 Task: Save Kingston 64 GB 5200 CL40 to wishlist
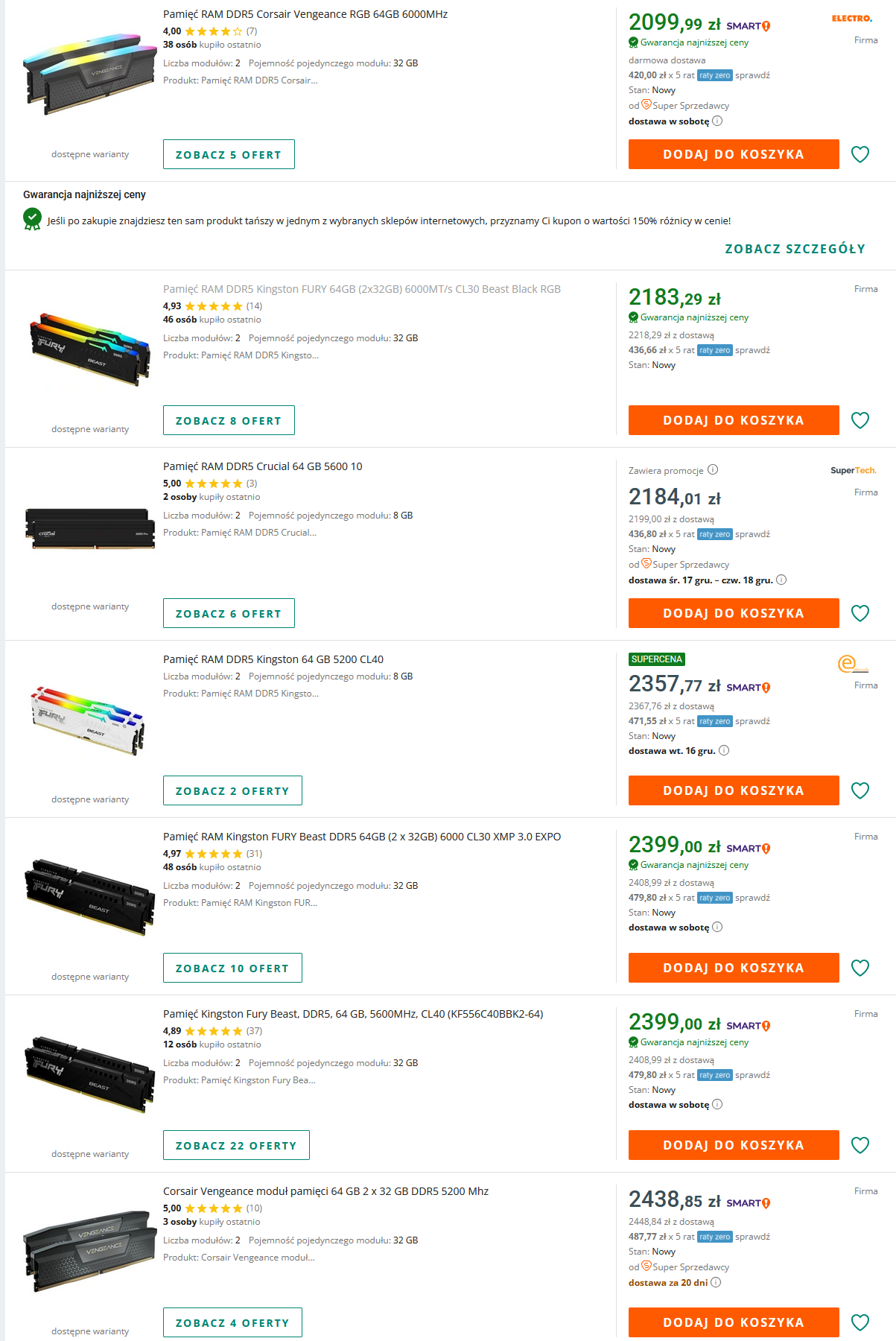860,790
